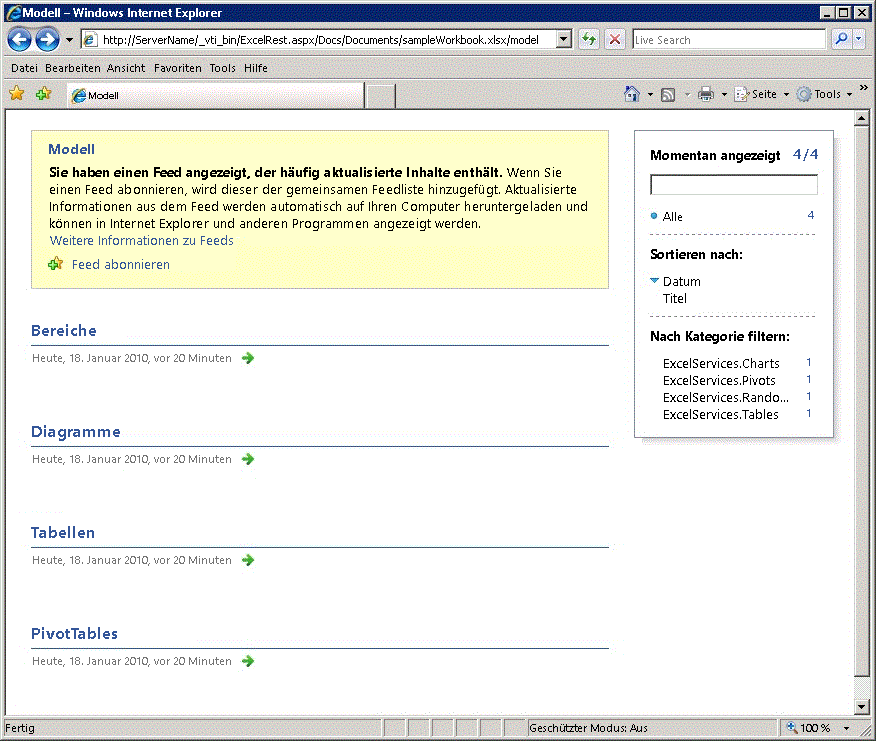
Task: Open the green arrow next to Bereiche entry
Action: coord(247,357)
